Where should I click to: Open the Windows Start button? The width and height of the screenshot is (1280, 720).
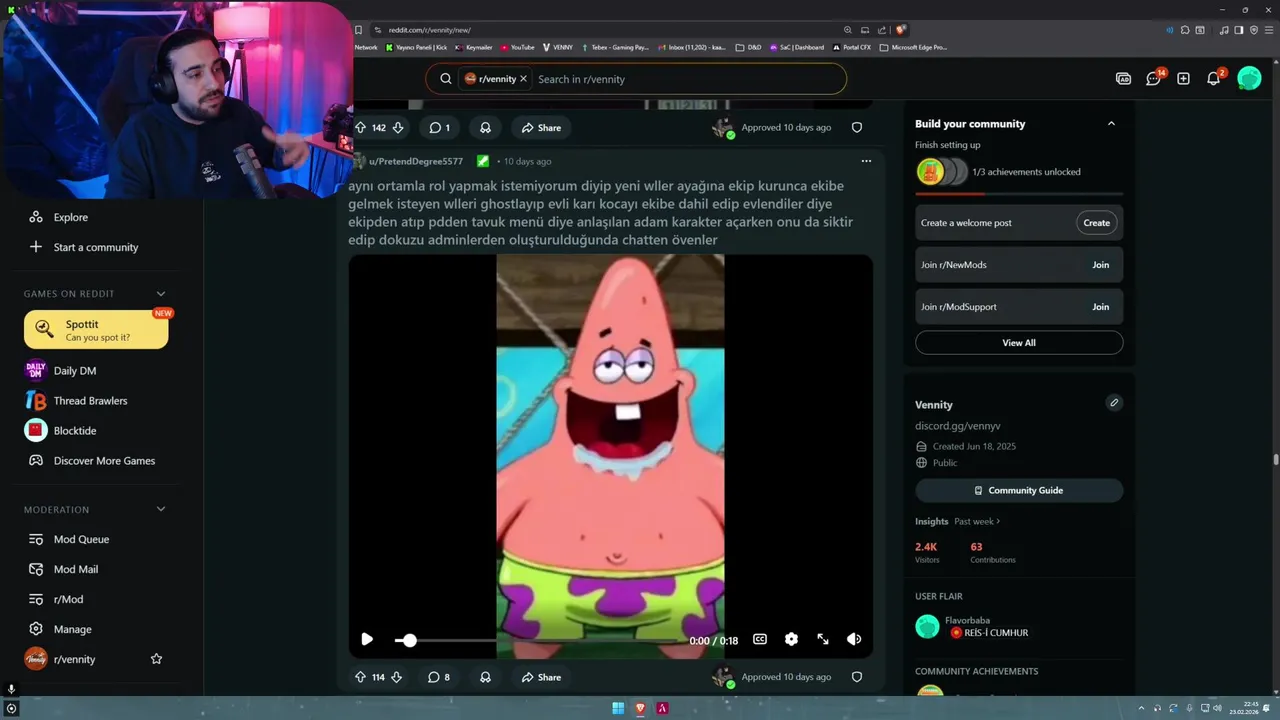pos(618,708)
